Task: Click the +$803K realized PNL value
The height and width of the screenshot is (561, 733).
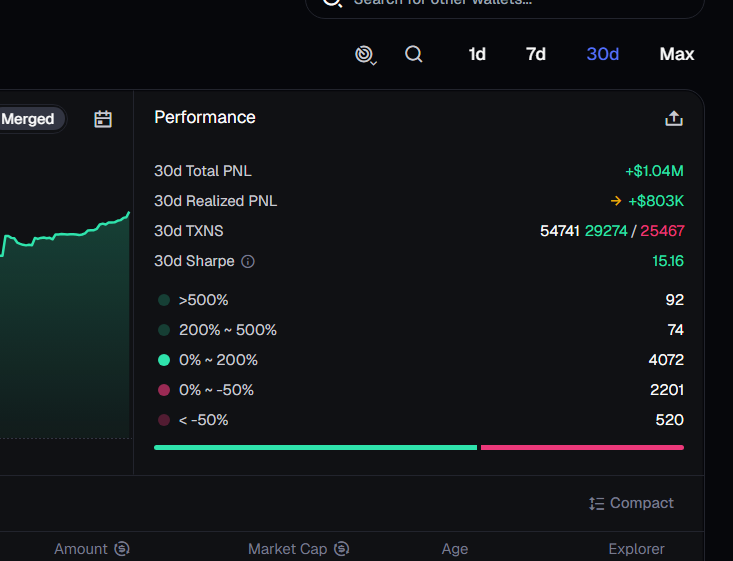Action: coord(656,201)
